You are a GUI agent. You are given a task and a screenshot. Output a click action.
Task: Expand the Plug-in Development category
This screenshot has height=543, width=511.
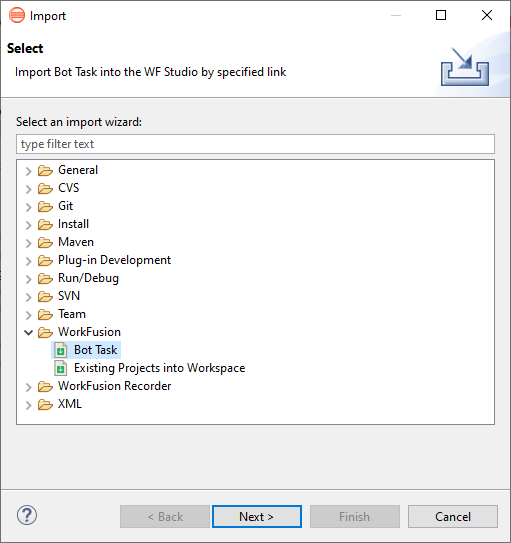tap(29, 261)
